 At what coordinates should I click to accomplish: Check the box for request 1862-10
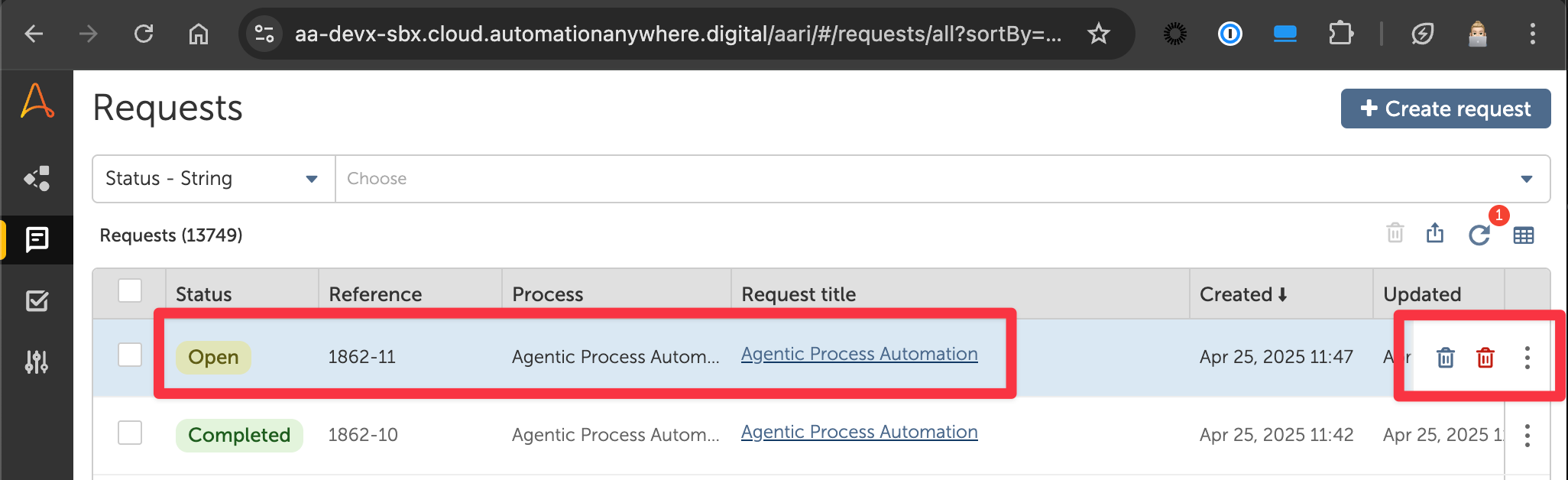coord(130,433)
